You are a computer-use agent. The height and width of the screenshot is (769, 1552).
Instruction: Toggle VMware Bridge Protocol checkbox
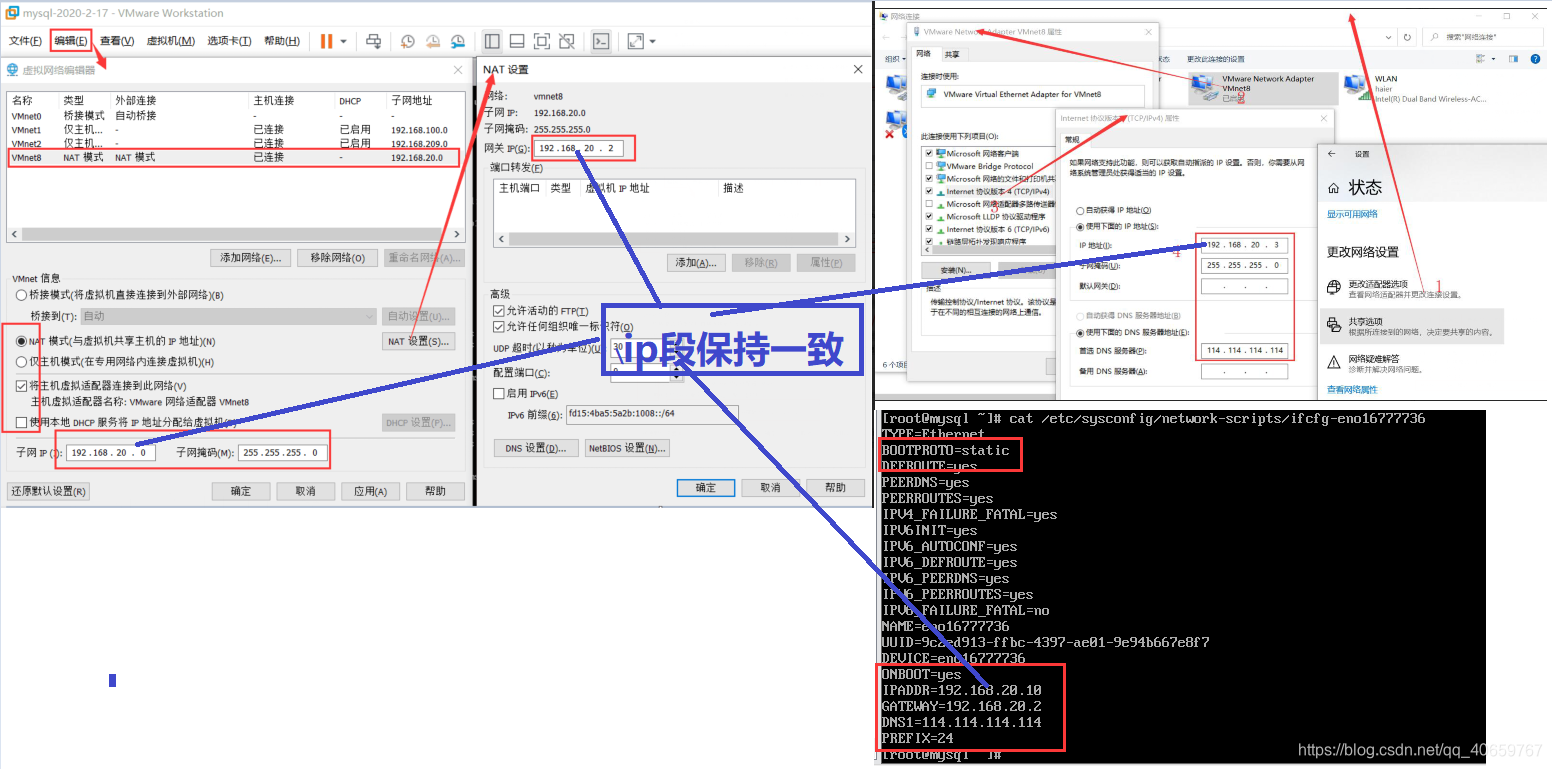tap(929, 166)
